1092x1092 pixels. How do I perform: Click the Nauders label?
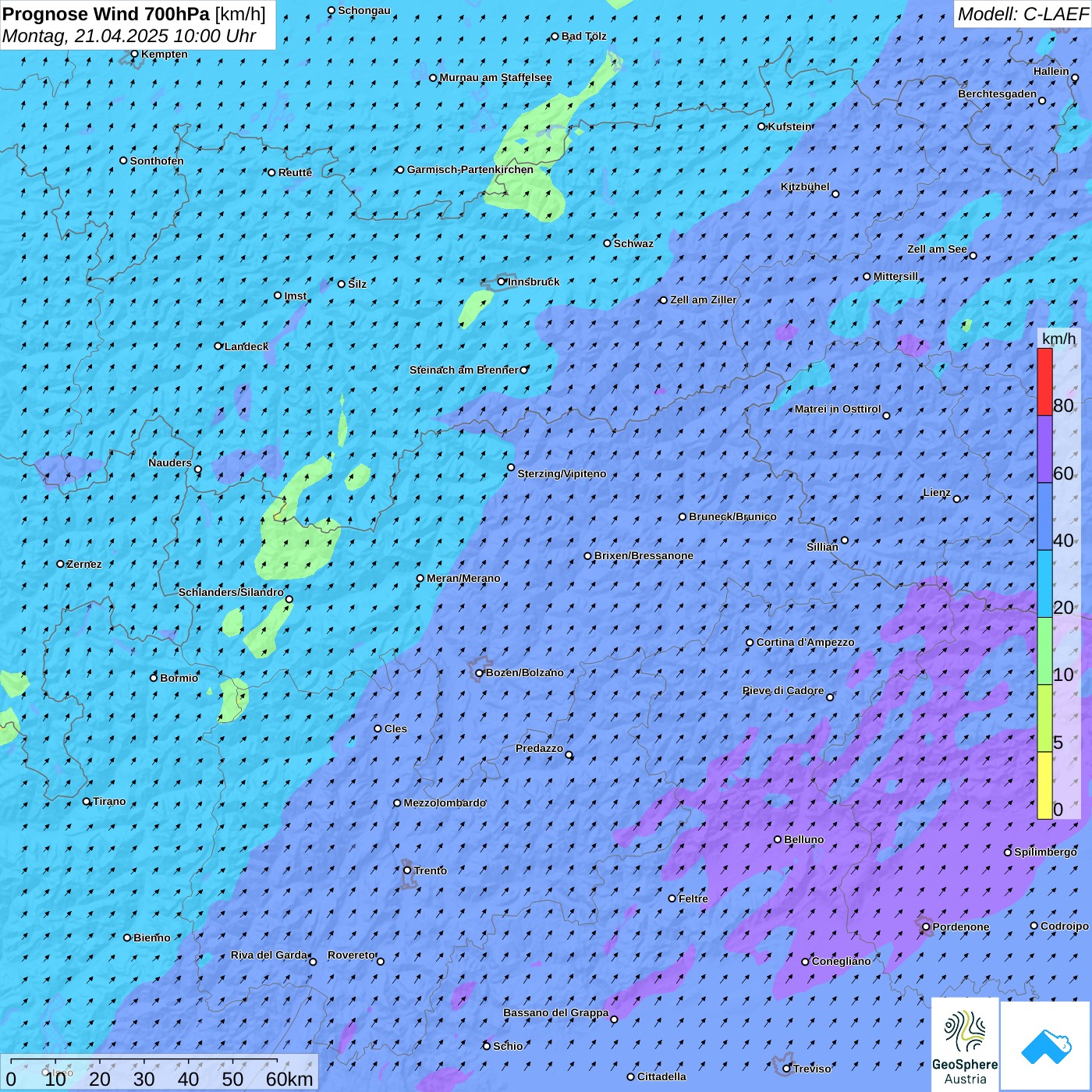(170, 463)
